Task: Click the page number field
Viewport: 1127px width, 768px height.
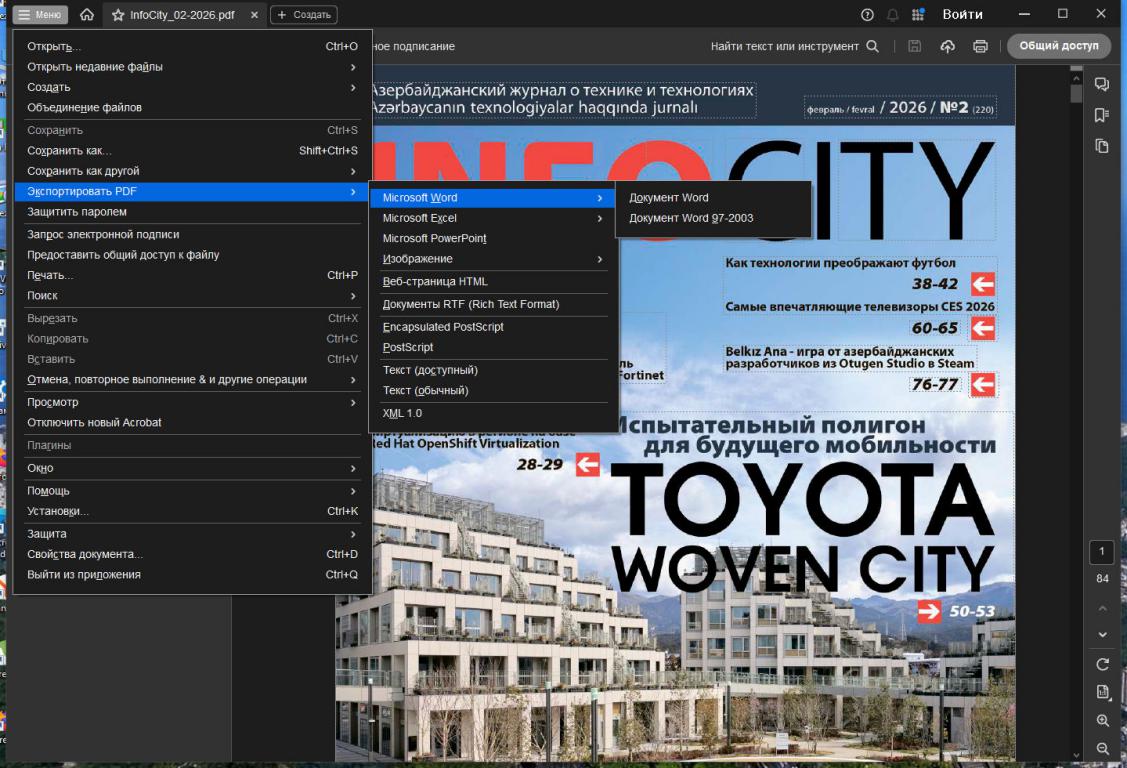Action: click(1103, 552)
